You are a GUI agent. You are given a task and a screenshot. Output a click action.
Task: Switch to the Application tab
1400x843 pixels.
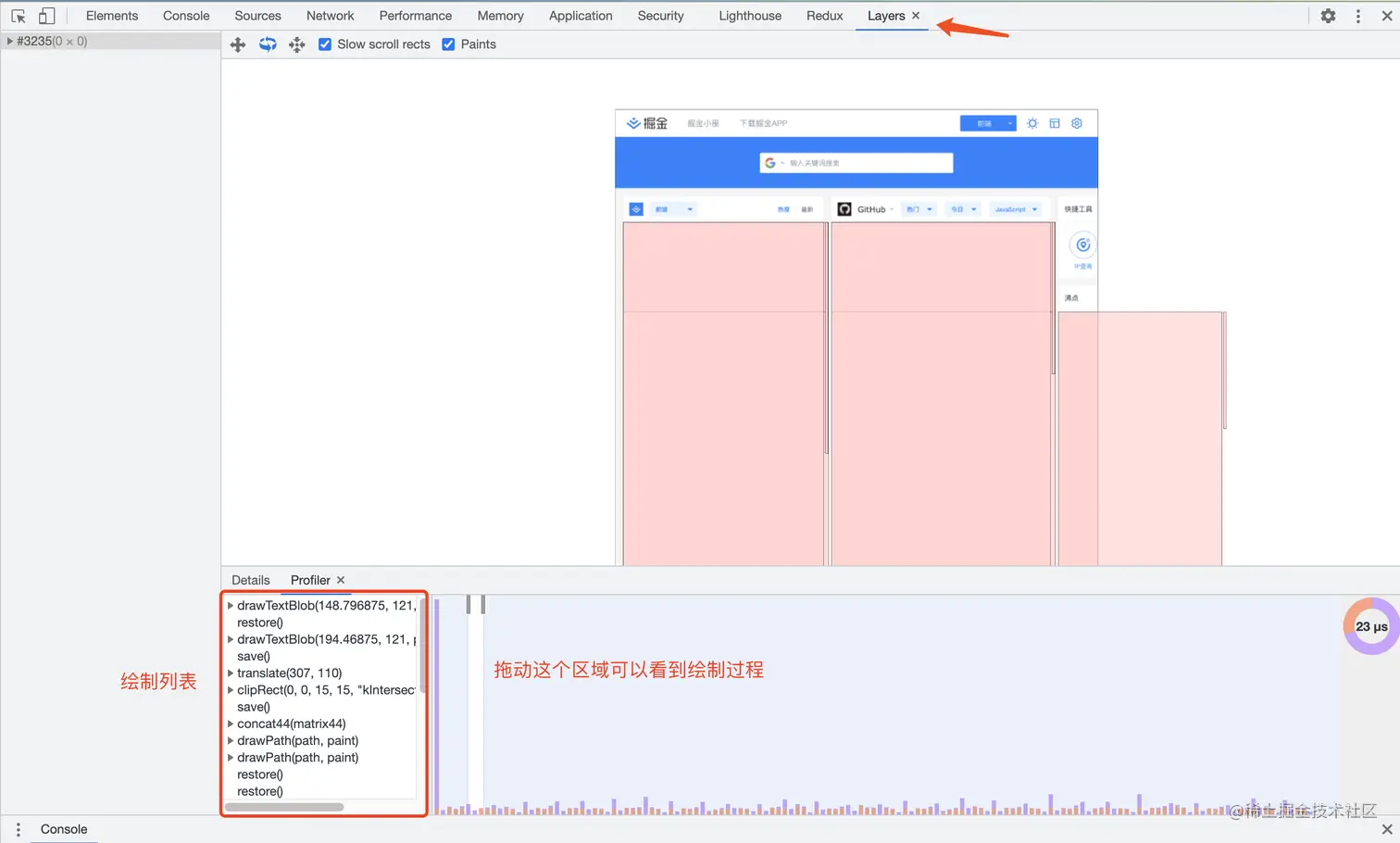click(x=581, y=16)
